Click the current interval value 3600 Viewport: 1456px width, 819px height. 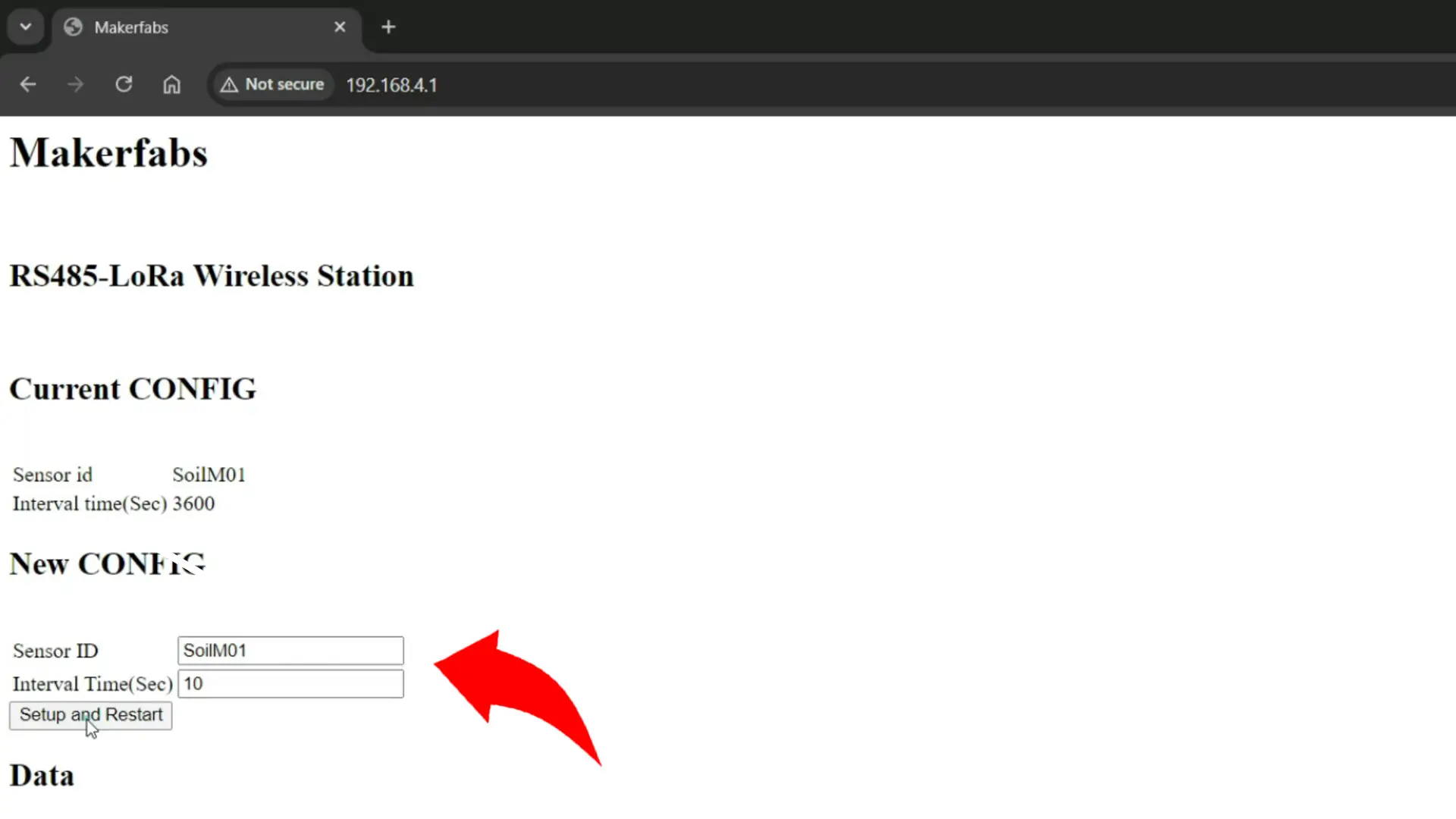[x=193, y=504]
